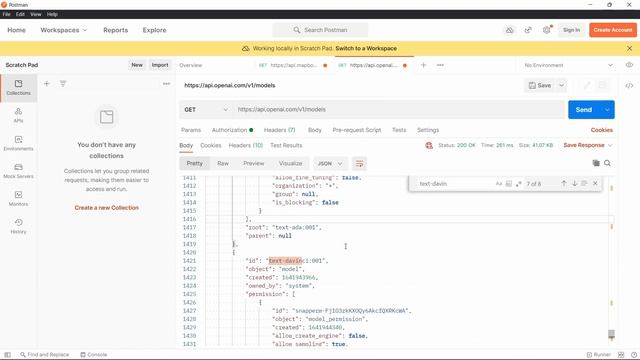Open the File menu
Image resolution: width=640 pixels, height=360 pixels.
(x=7, y=14)
